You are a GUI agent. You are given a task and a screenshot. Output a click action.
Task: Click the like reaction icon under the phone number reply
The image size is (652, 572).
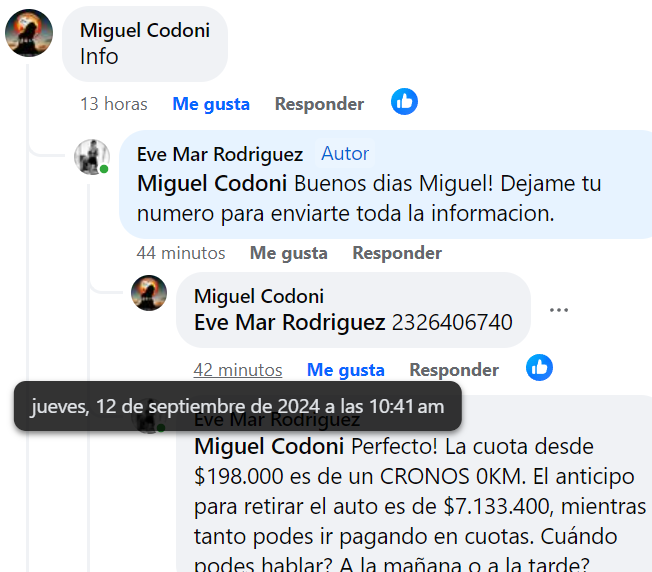pyautogui.click(x=539, y=367)
